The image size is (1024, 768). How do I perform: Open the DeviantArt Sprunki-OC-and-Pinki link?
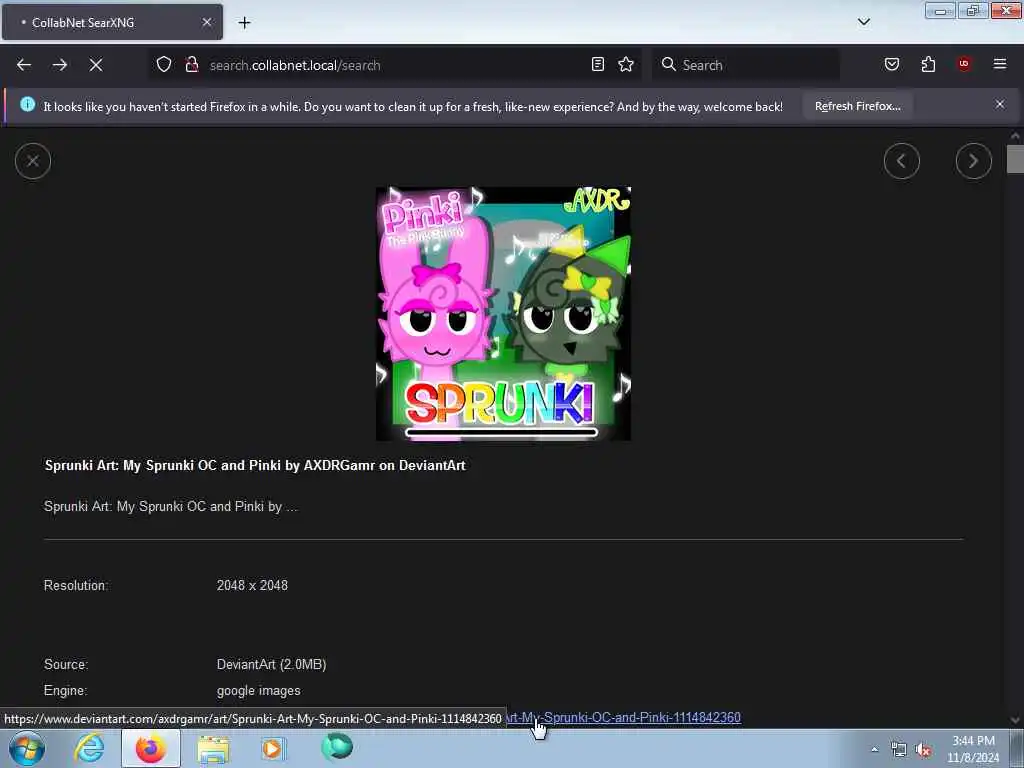[623, 717]
